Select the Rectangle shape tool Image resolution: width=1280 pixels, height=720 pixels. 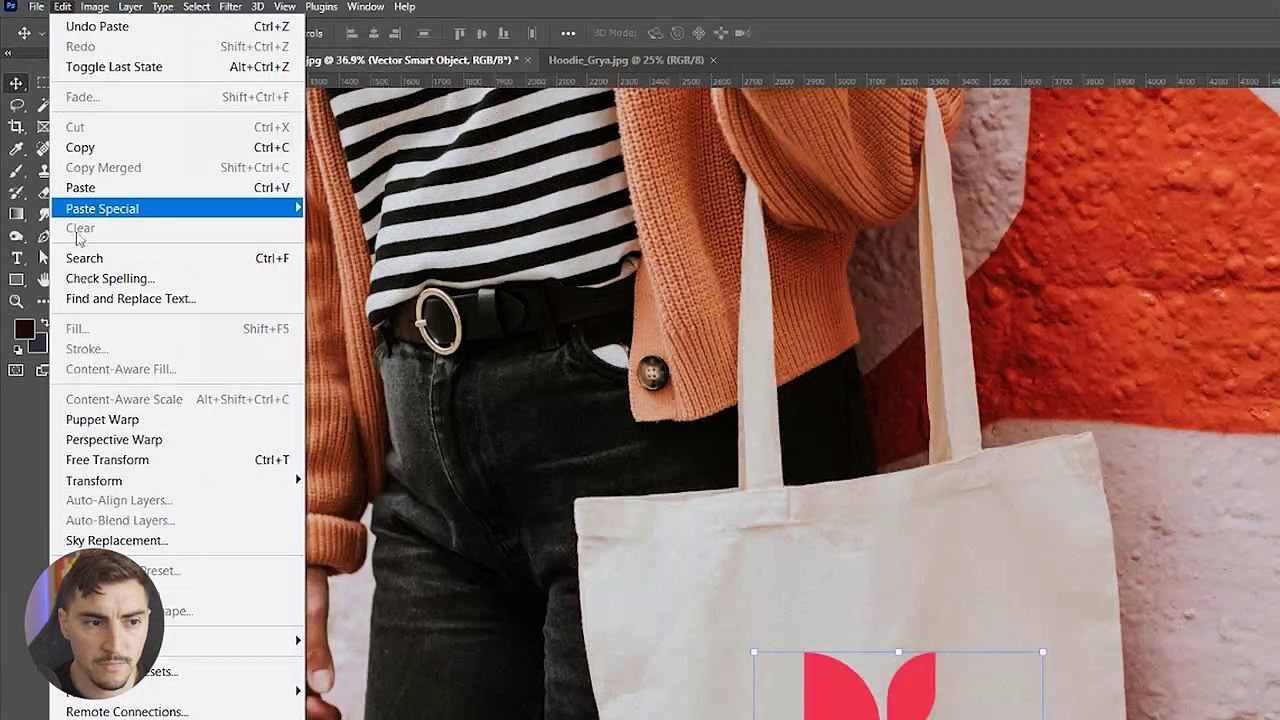[x=17, y=280]
